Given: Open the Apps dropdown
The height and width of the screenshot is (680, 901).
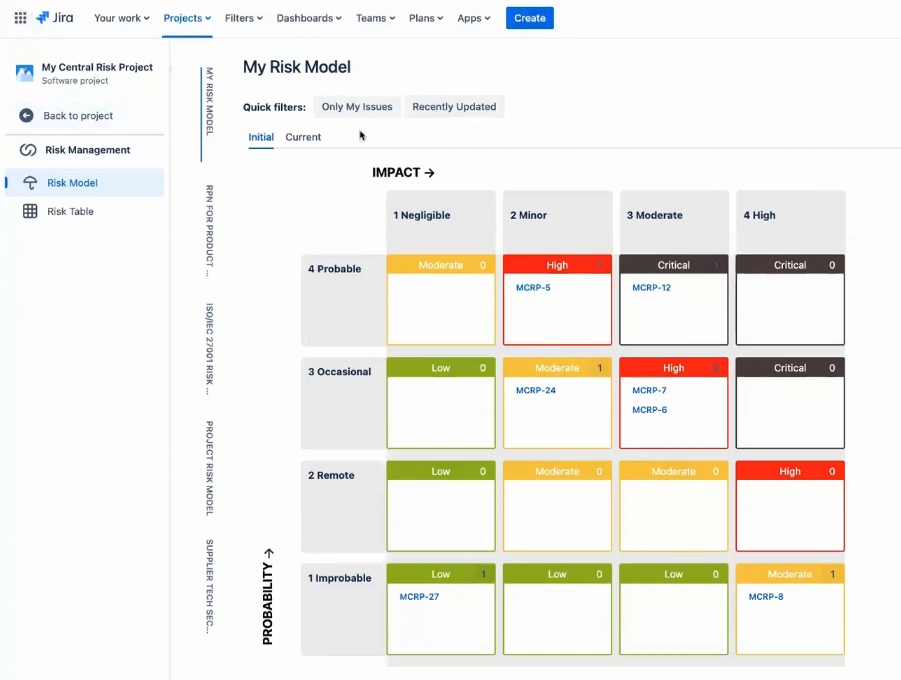Looking at the screenshot, I should 472,18.
